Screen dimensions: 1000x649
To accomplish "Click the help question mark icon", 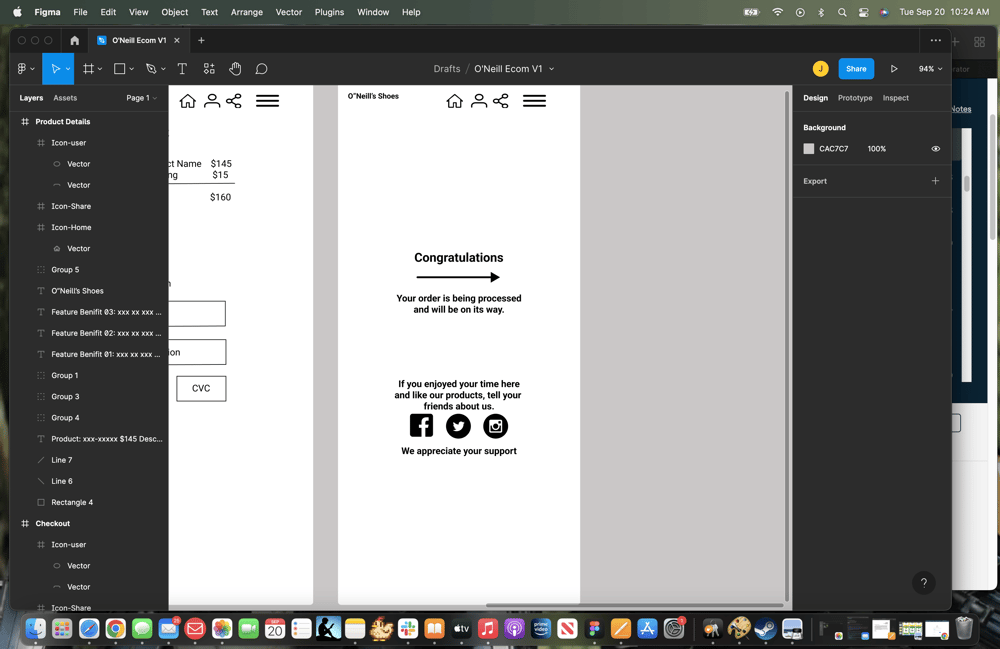I will coord(923,582).
